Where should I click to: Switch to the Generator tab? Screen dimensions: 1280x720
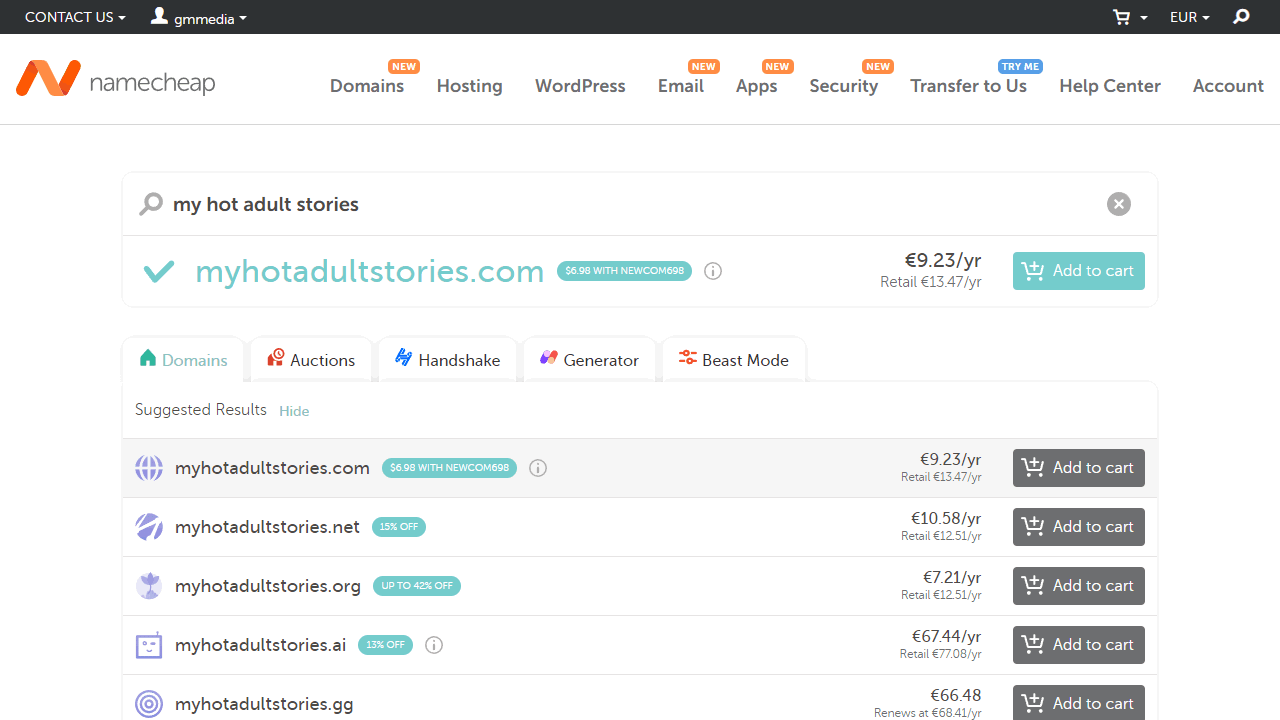589,359
